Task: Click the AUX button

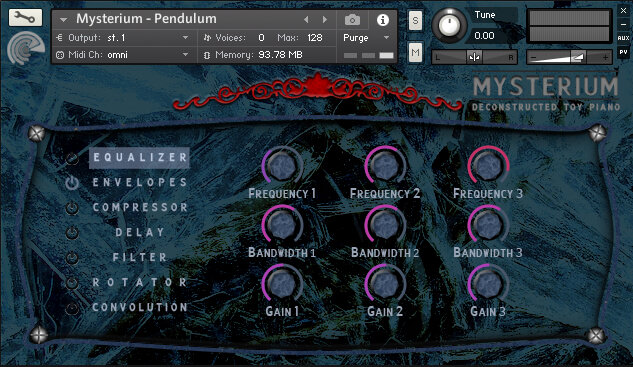Action: pos(623,38)
